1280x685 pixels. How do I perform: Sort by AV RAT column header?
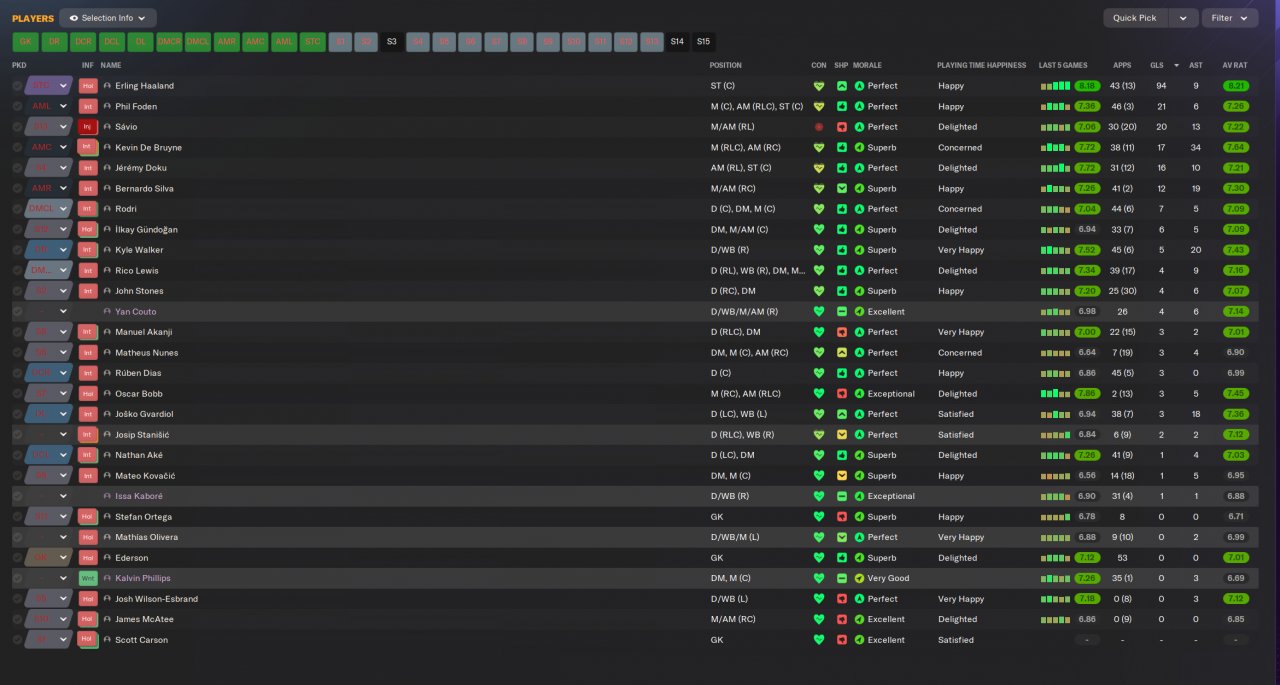pyautogui.click(x=1235, y=65)
